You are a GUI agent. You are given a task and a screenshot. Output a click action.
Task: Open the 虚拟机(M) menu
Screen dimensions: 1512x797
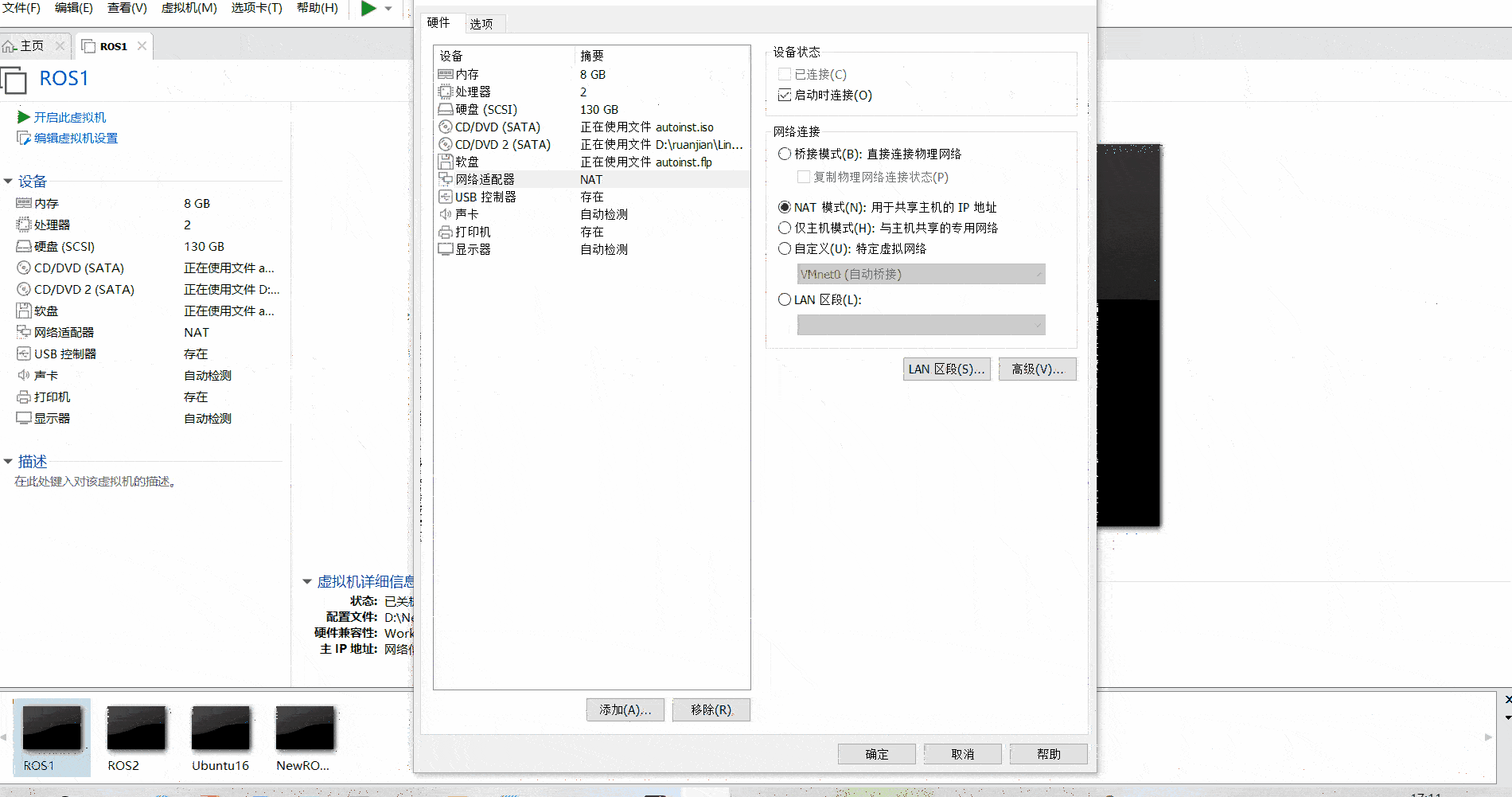point(189,8)
